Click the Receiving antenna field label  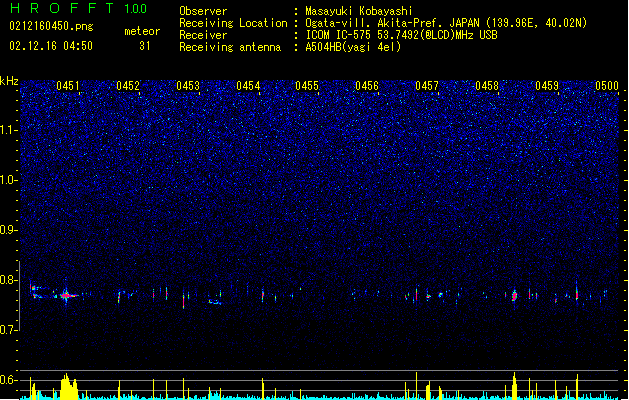230,47
